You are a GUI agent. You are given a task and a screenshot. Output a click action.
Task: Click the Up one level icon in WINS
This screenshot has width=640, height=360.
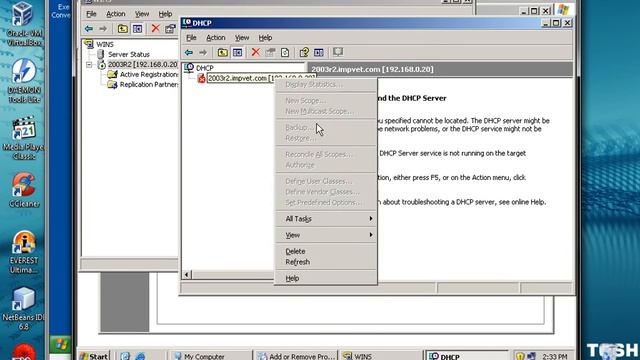tap(122, 29)
